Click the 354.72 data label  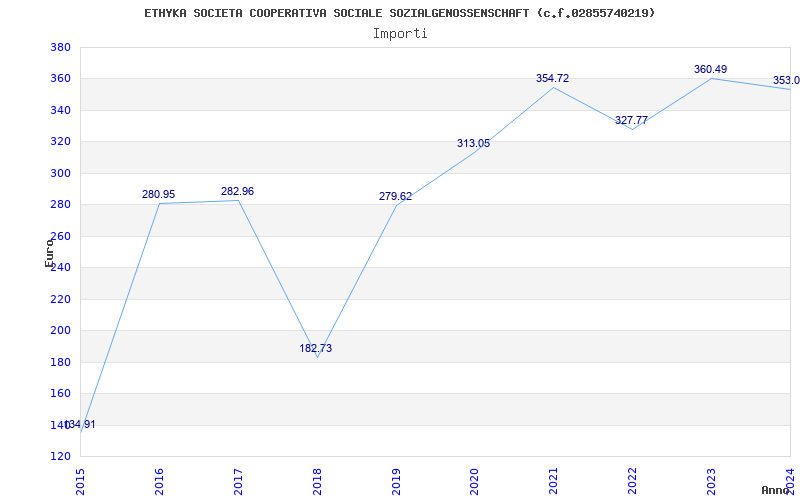point(553,79)
